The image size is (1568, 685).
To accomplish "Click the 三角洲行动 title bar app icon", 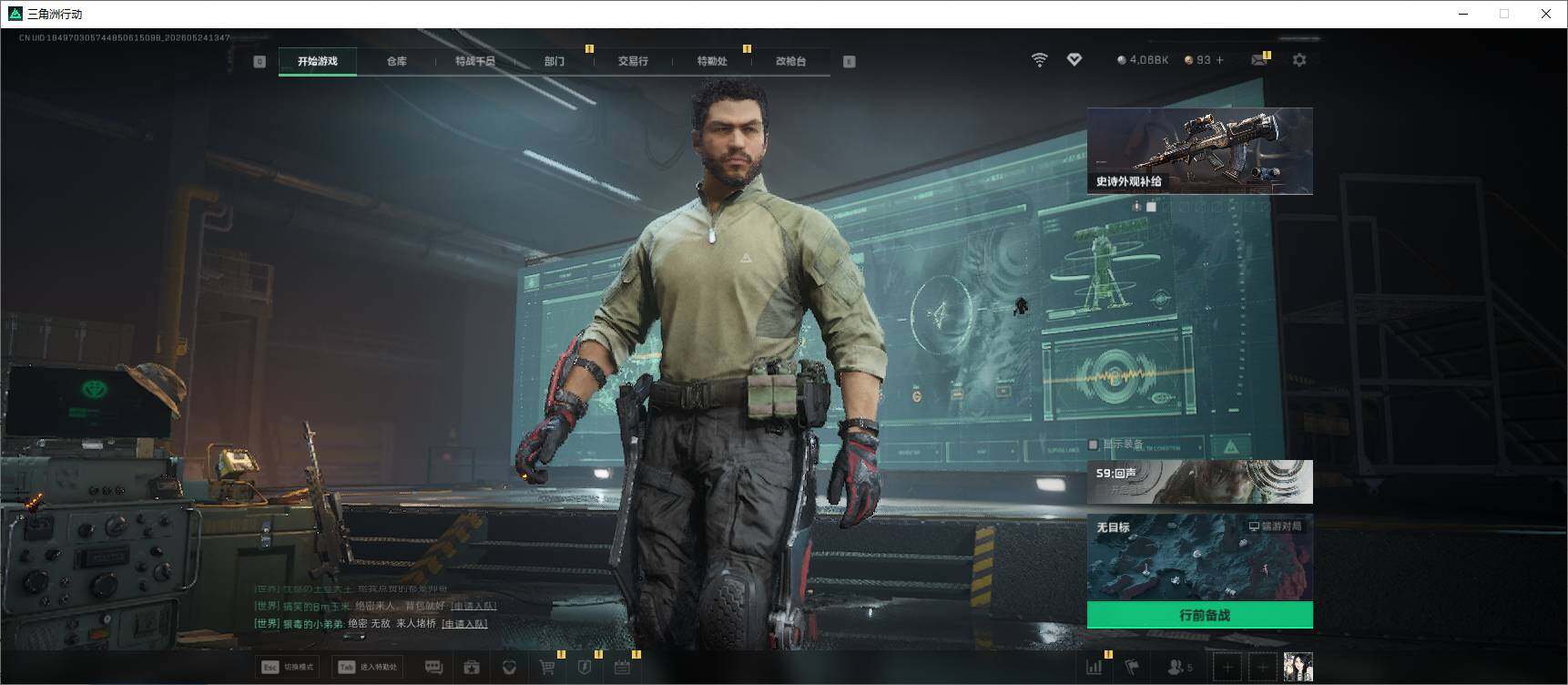I will 15,14.
